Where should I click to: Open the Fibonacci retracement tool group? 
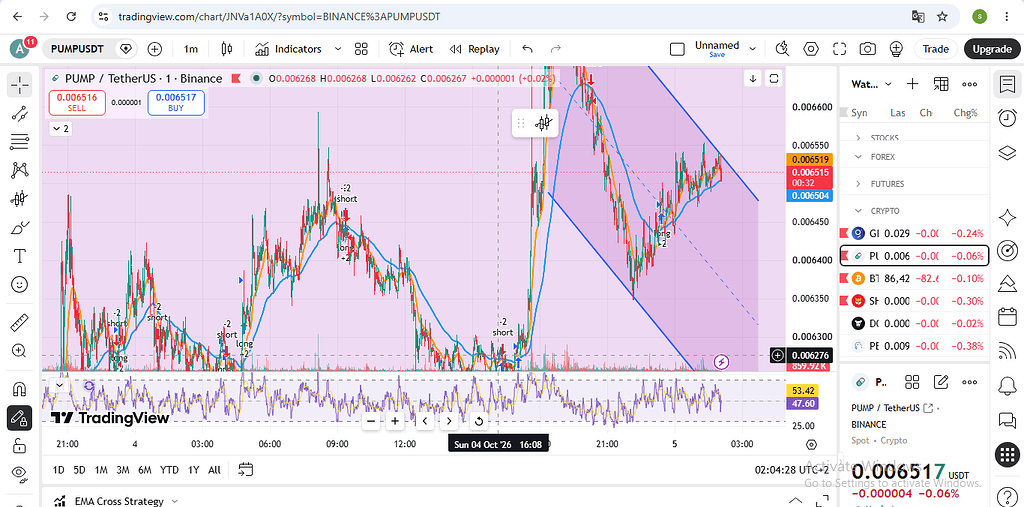coord(20,142)
